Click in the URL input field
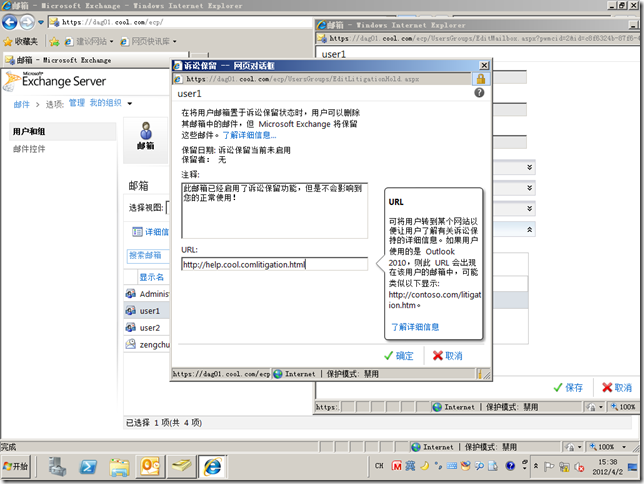Image resolution: width=644 pixels, height=484 pixels. 274,265
